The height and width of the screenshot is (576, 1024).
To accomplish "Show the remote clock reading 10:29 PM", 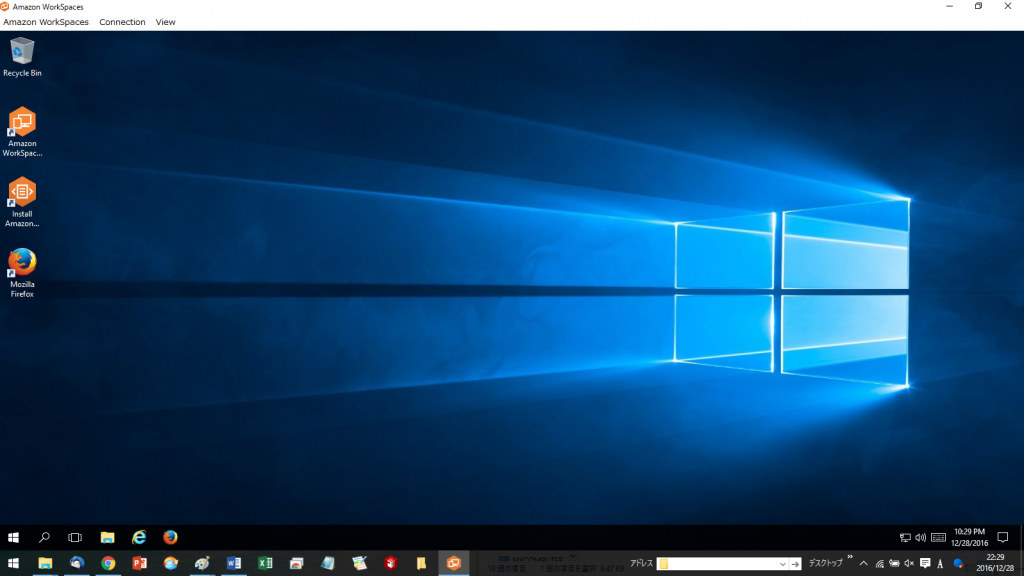I will (970, 537).
